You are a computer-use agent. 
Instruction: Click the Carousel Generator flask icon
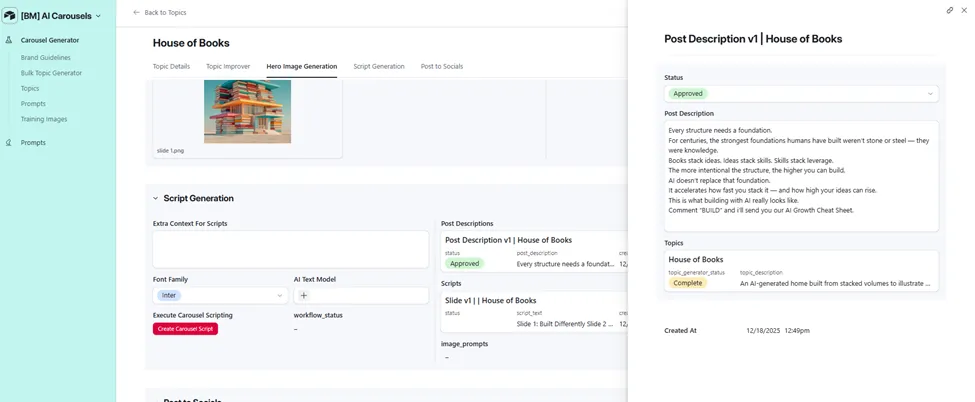click(x=9, y=40)
